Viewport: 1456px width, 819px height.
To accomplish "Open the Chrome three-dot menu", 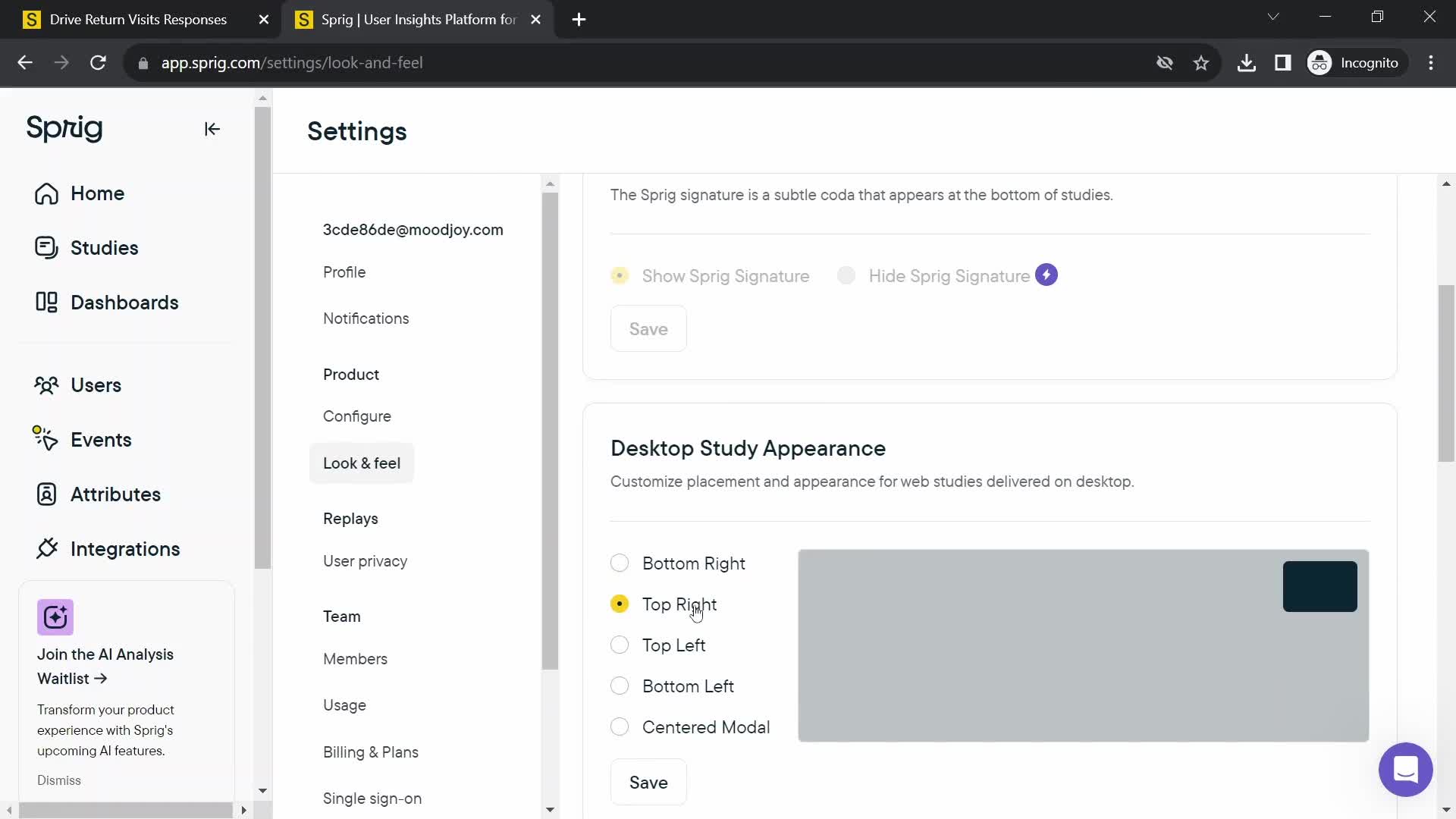I will 1431,63.
